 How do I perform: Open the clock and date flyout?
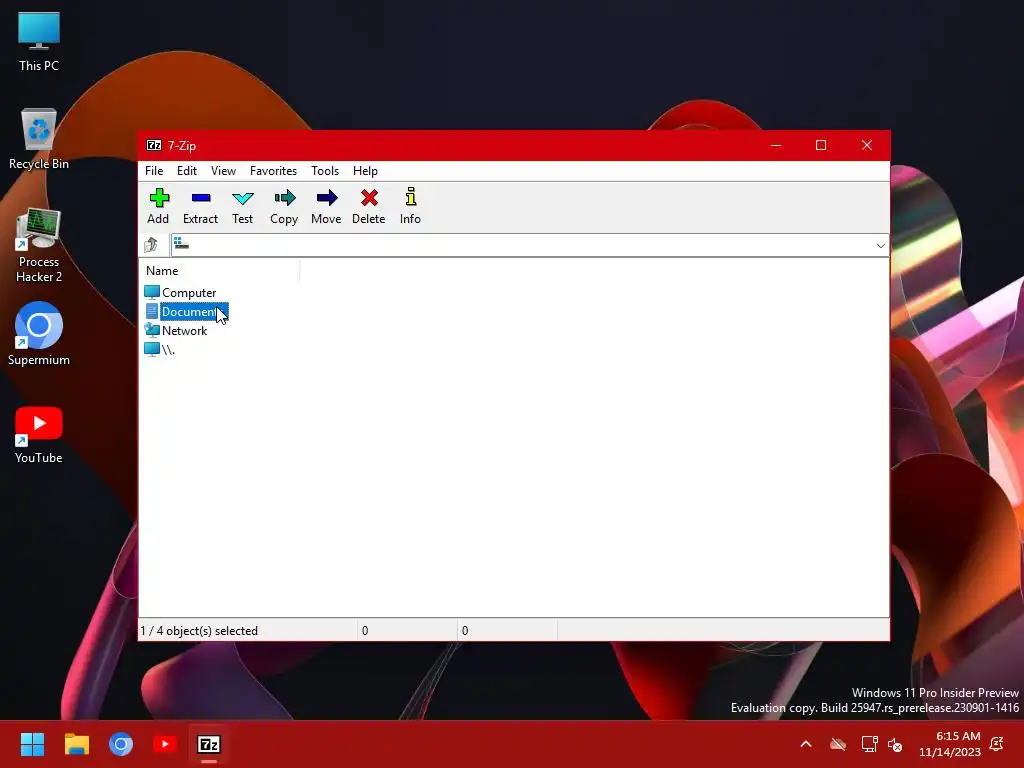(950, 744)
